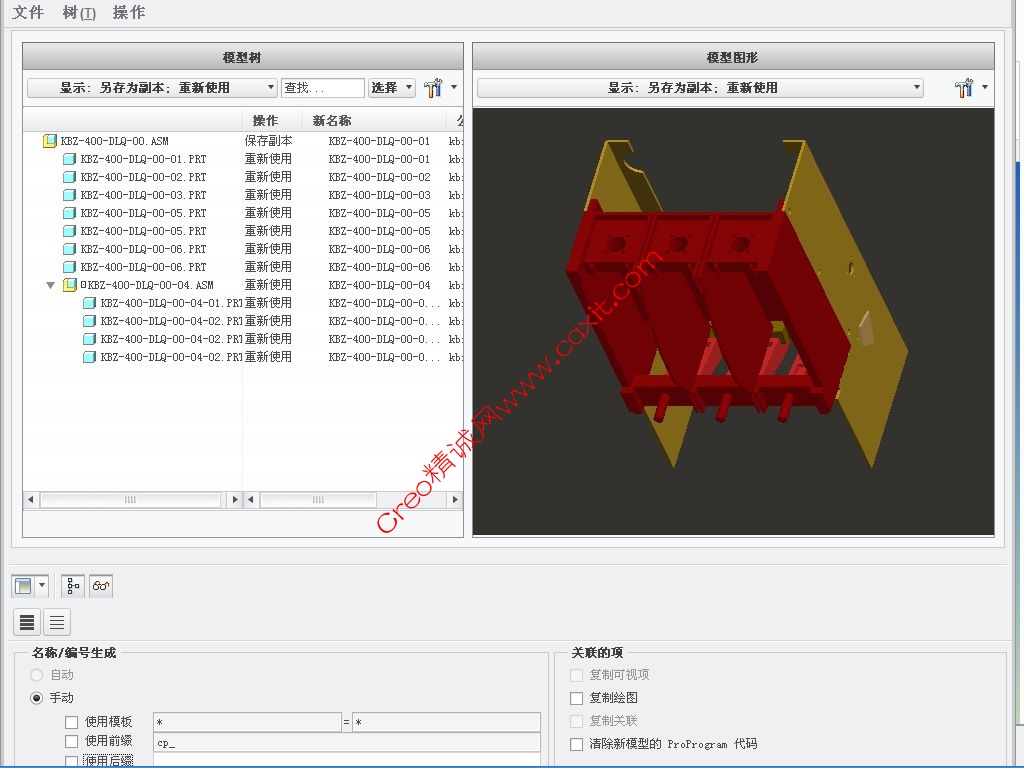Select last KBZ-400-DLQ-00-04-02.PRT part icon
Screen dimensions: 1024x768
[90, 357]
